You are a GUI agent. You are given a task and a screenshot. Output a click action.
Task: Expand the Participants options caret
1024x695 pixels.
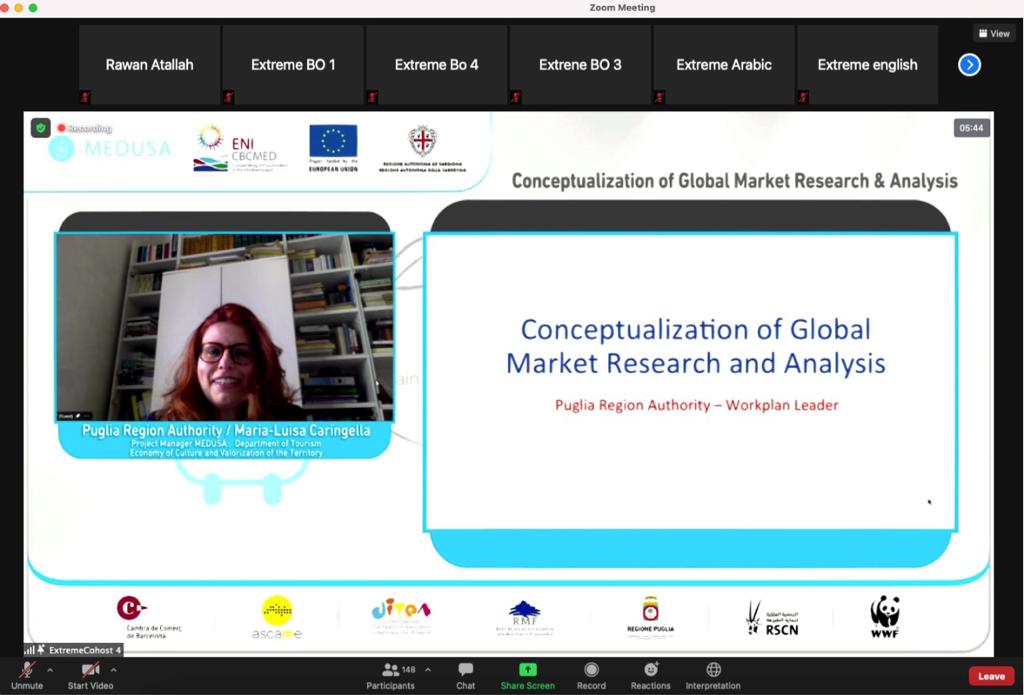tap(429, 670)
